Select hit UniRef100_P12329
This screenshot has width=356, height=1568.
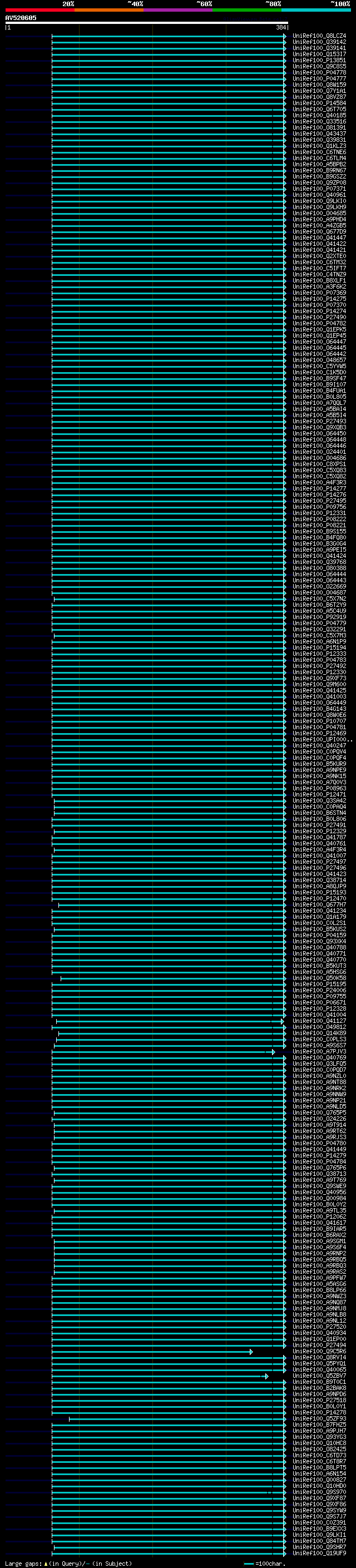point(319,832)
